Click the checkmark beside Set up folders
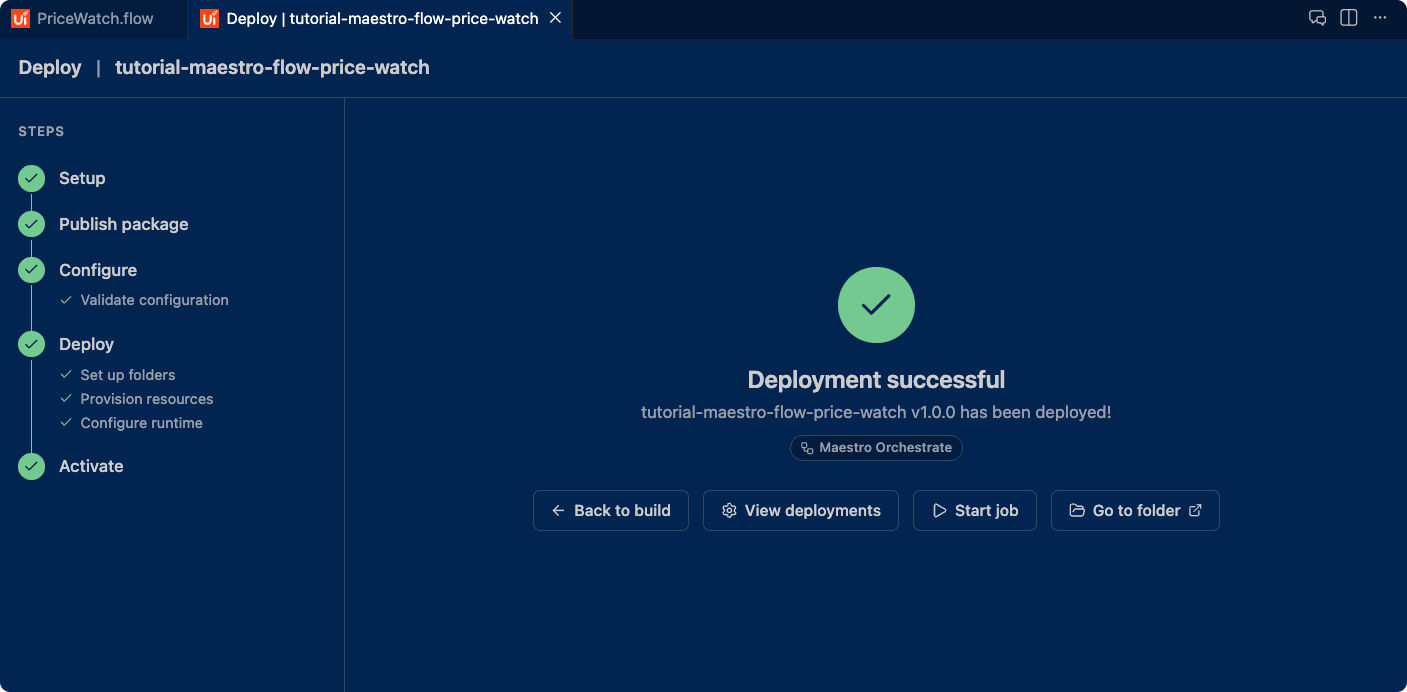Screen dimensions: 1407x692 [66, 375]
